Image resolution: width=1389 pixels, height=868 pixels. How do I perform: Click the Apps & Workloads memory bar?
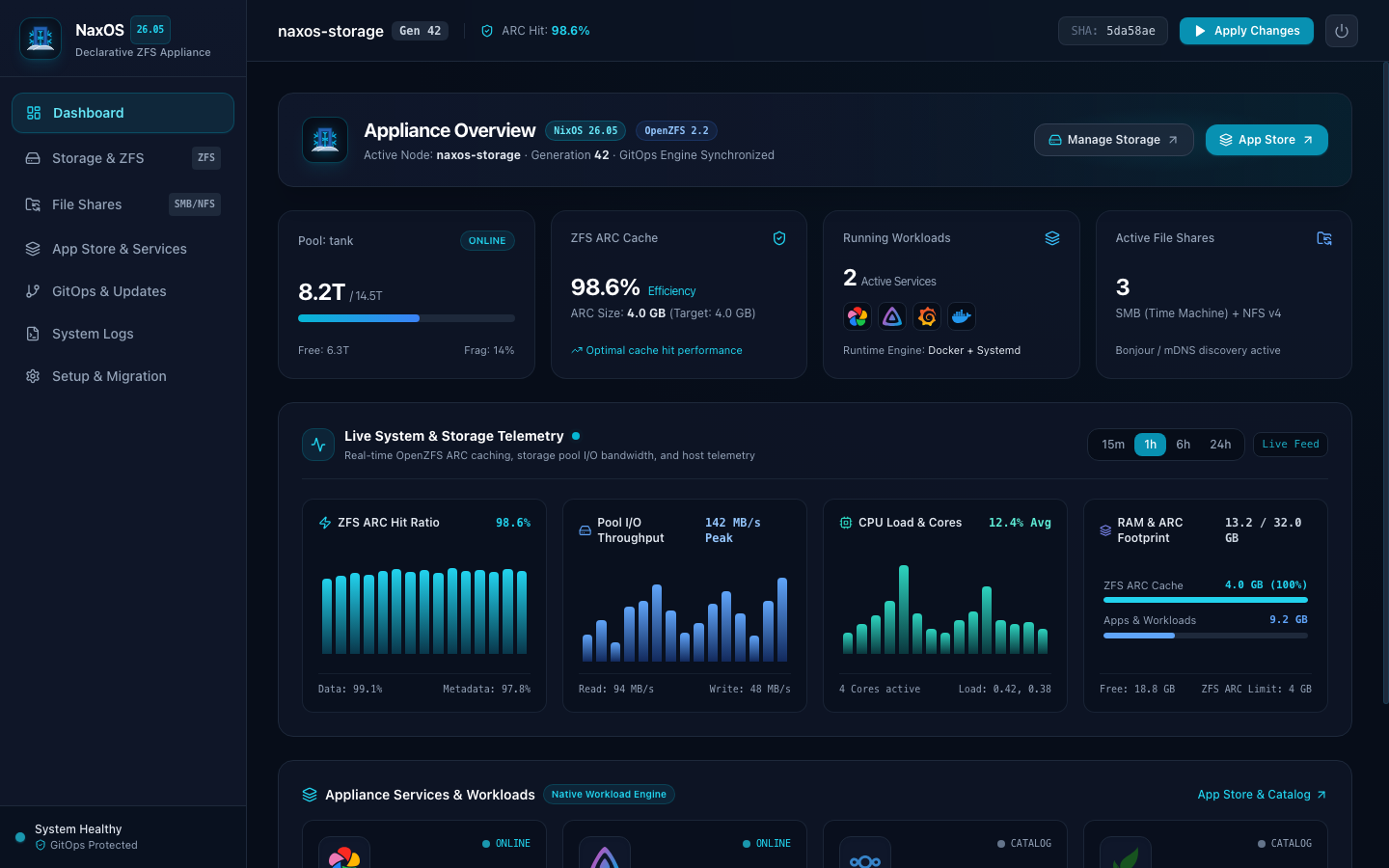pyautogui.click(x=1206, y=636)
